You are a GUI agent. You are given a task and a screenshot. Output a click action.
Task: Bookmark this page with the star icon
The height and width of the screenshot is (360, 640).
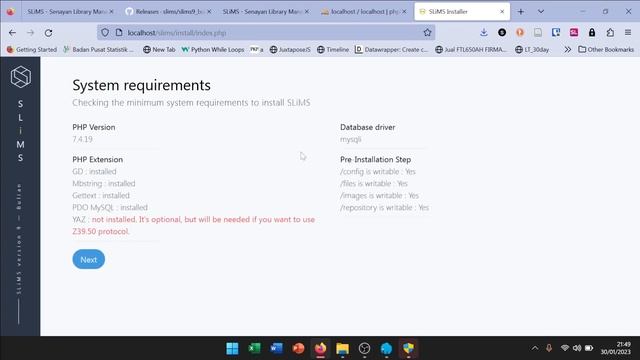[x=427, y=33]
